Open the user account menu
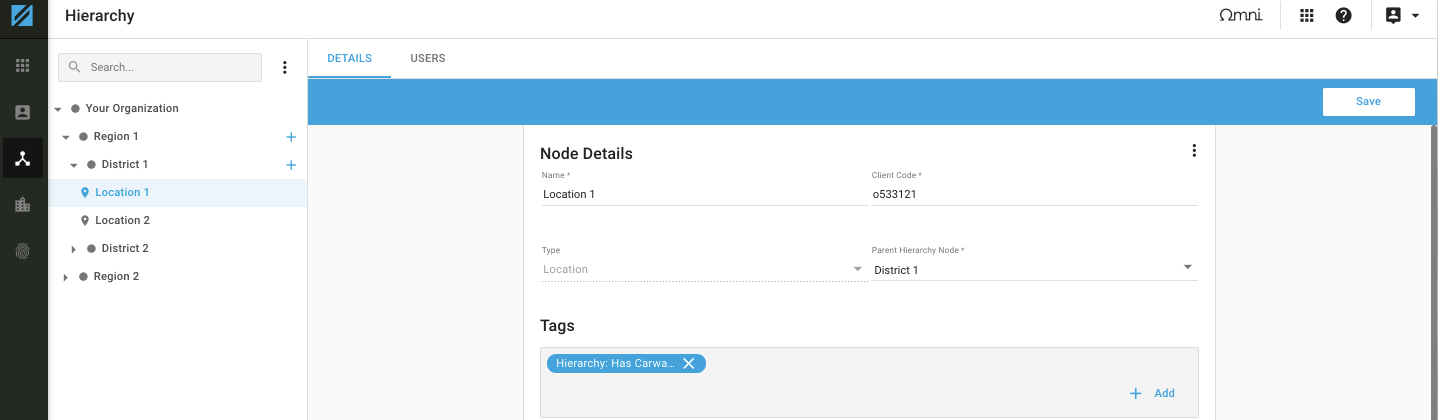The height and width of the screenshot is (420, 1438). click(1402, 16)
